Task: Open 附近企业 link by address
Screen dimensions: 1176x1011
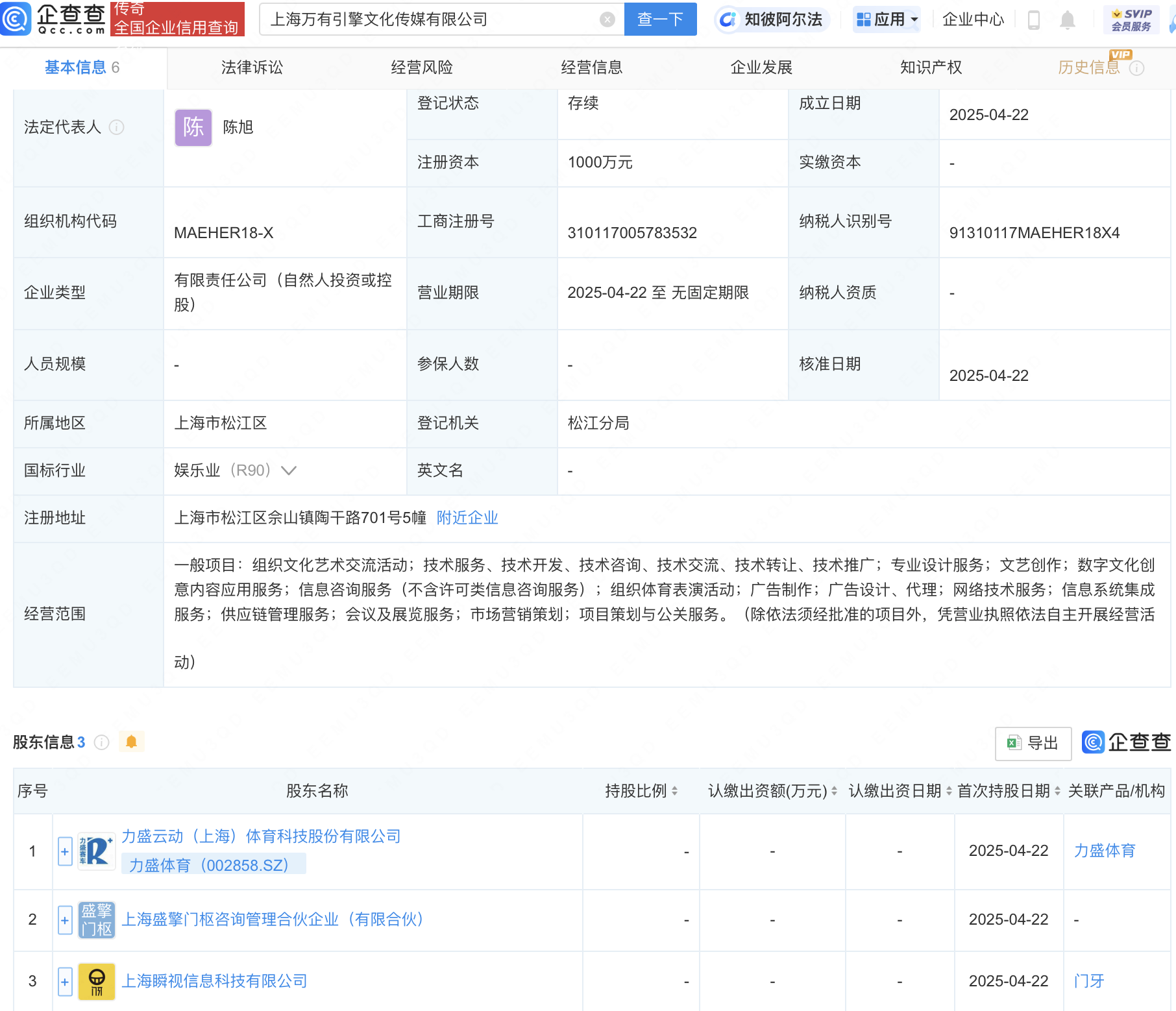Action: pos(467,518)
